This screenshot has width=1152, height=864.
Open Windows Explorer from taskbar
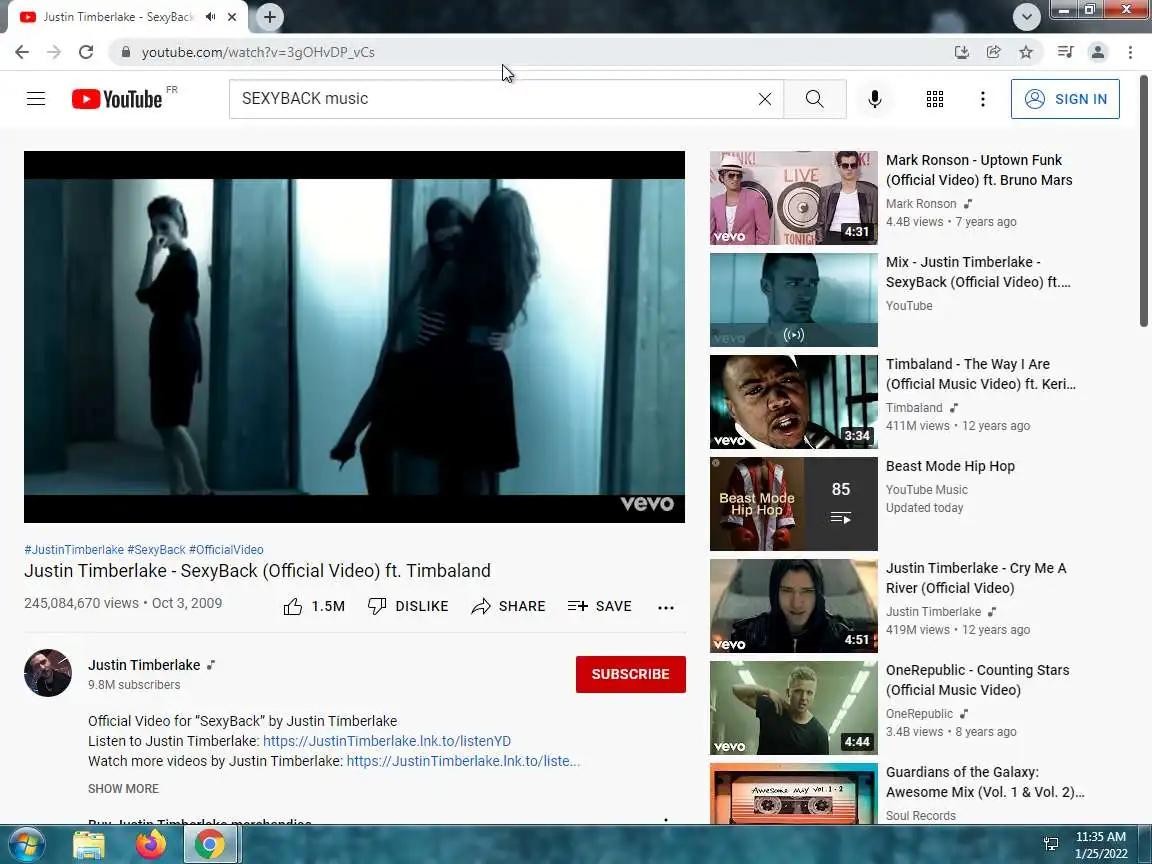coord(89,845)
